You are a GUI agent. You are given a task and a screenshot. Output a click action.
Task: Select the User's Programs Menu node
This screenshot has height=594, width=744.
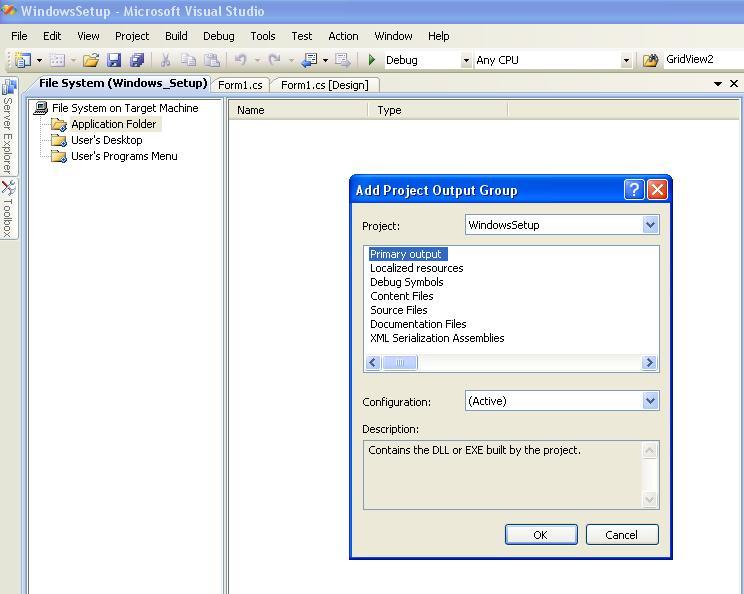click(124, 157)
